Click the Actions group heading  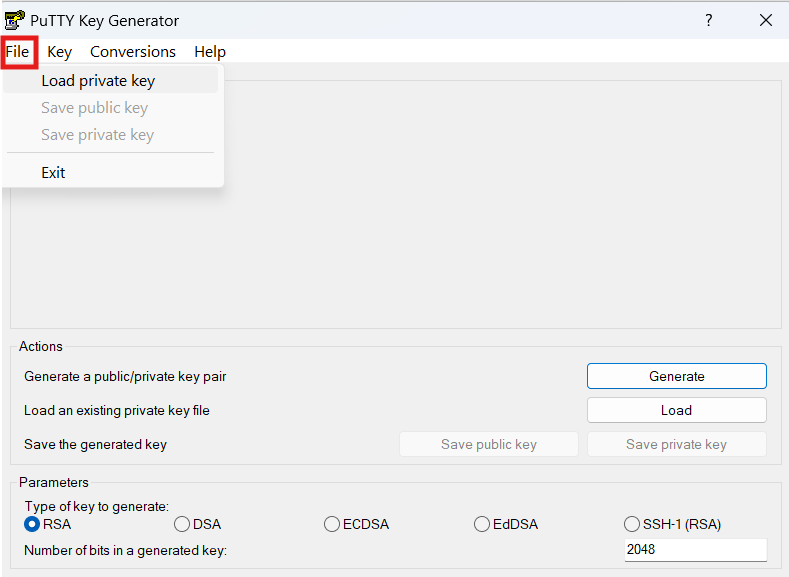41,346
